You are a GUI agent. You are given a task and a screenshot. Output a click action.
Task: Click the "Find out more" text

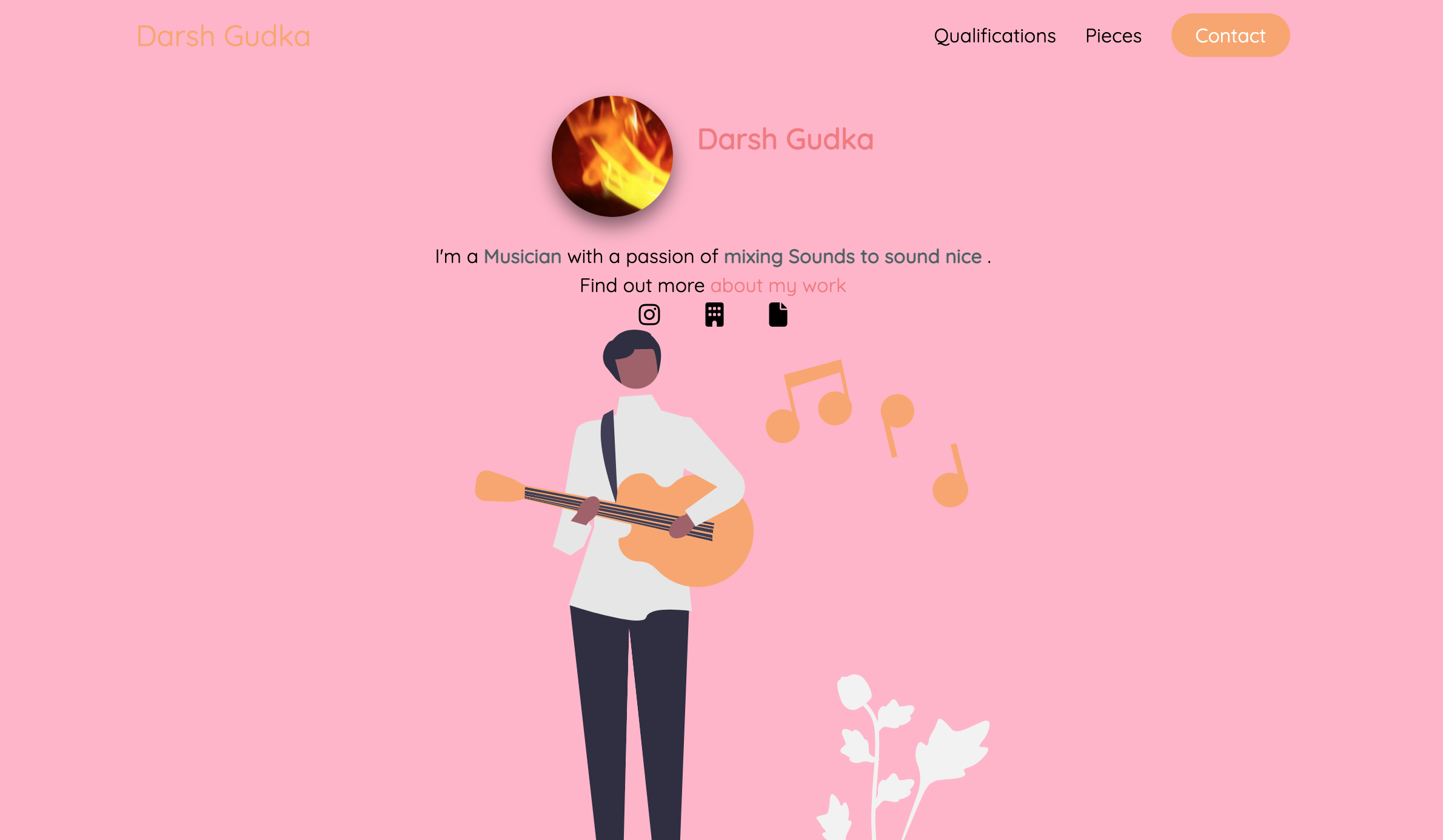[642, 285]
